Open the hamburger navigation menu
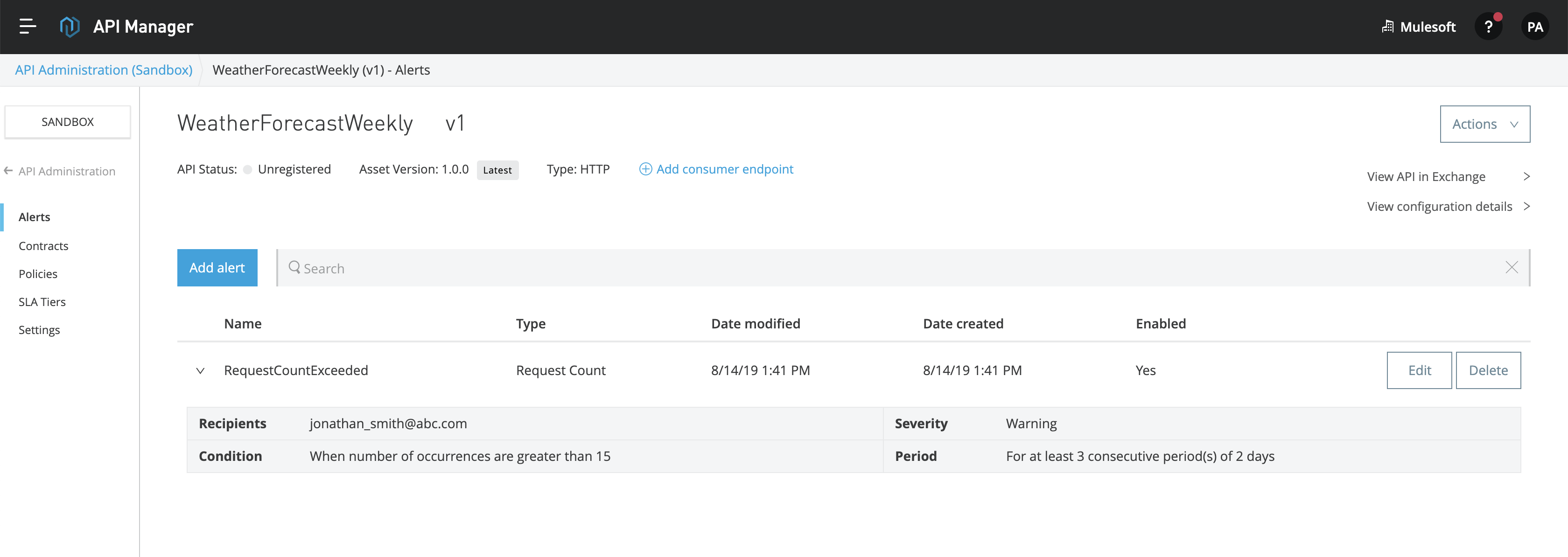The width and height of the screenshot is (1568, 557). (28, 26)
